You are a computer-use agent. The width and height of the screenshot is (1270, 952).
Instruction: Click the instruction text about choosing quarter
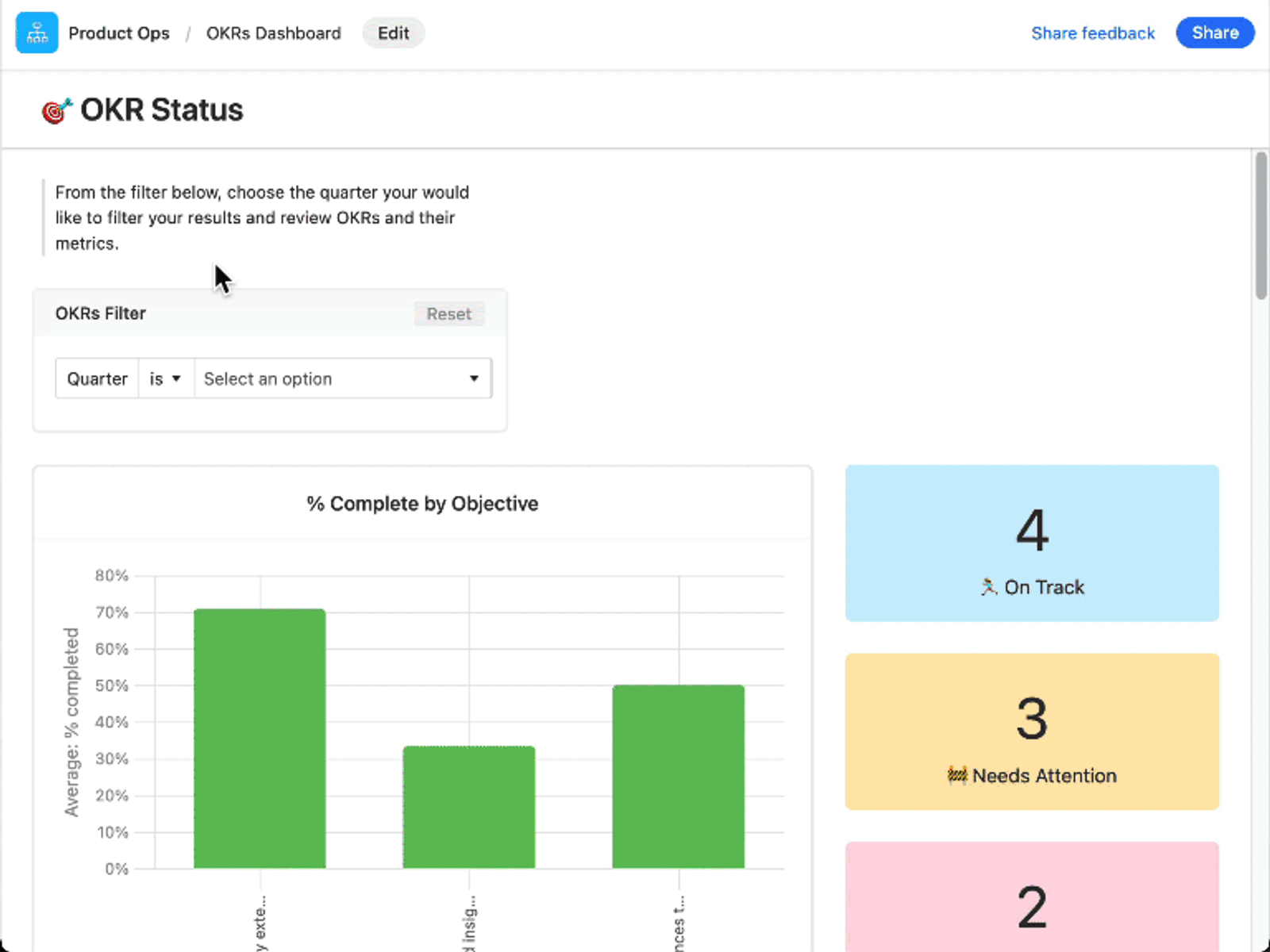262,217
